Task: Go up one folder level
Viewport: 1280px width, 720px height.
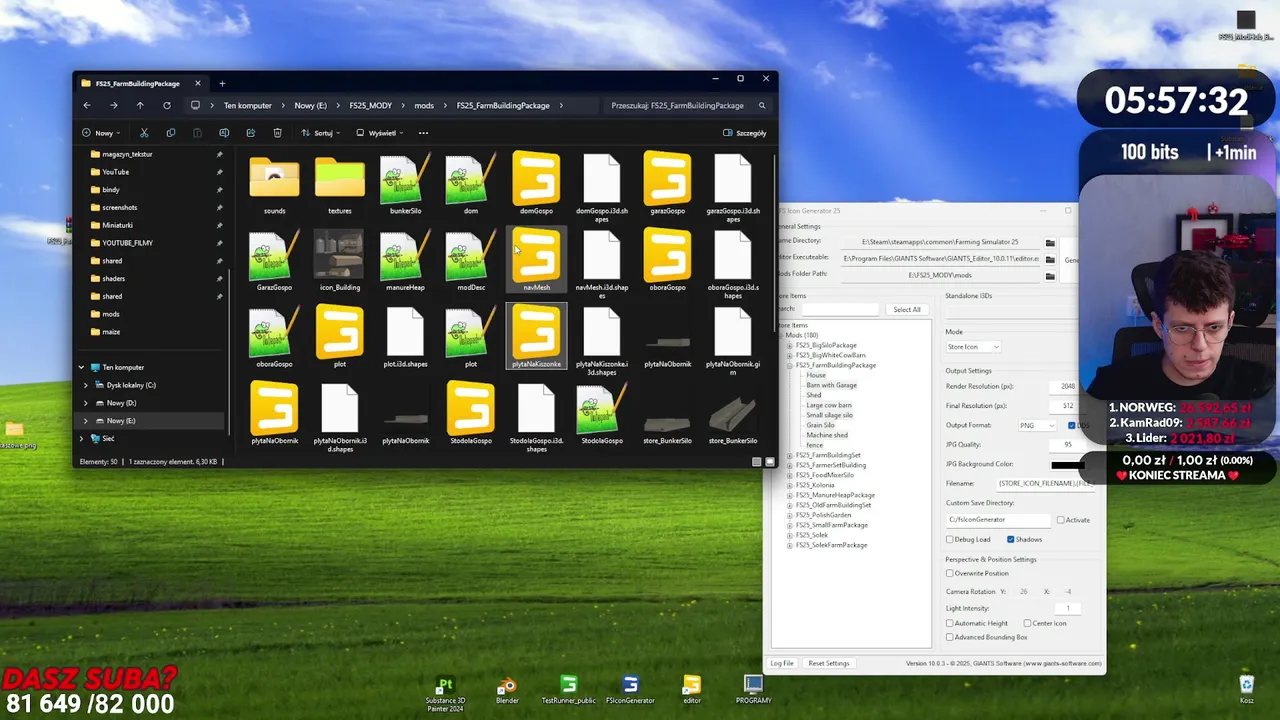Action: coord(140,105)
